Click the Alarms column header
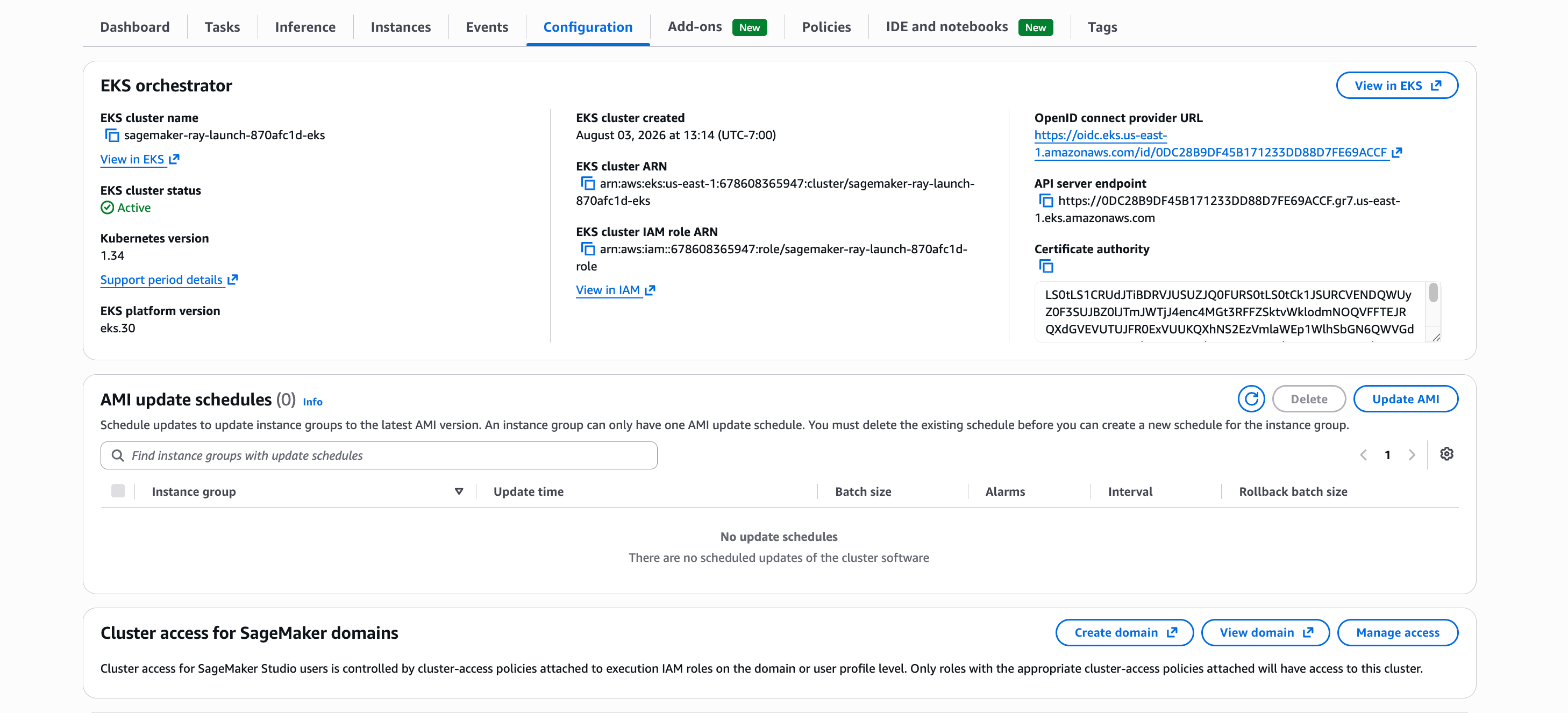Screen dimensions: 1568x713 click(x=1005, y=492)
